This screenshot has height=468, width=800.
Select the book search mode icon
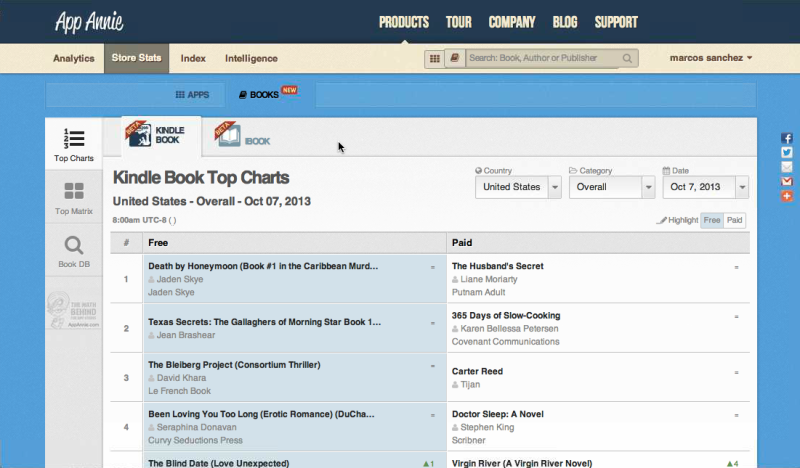pos(455,58)
